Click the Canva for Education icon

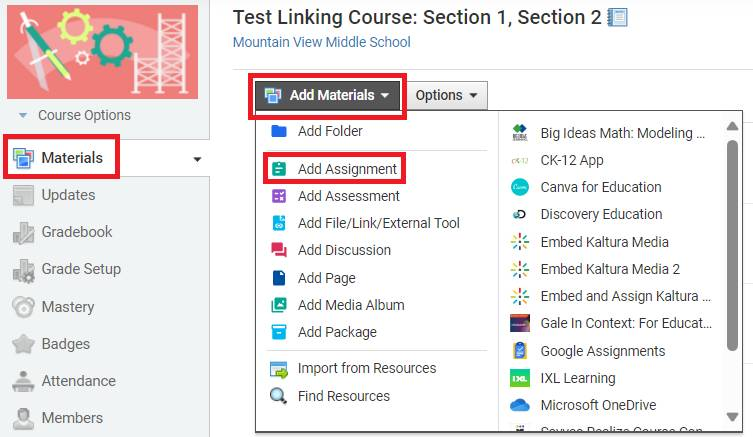tap(519, 187)
